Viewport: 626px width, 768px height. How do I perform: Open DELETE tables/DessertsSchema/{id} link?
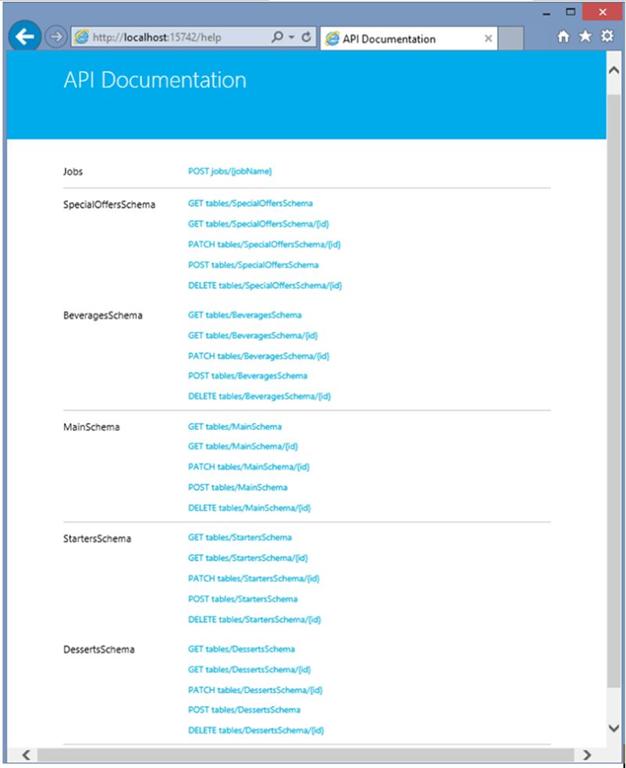point(256,730)
